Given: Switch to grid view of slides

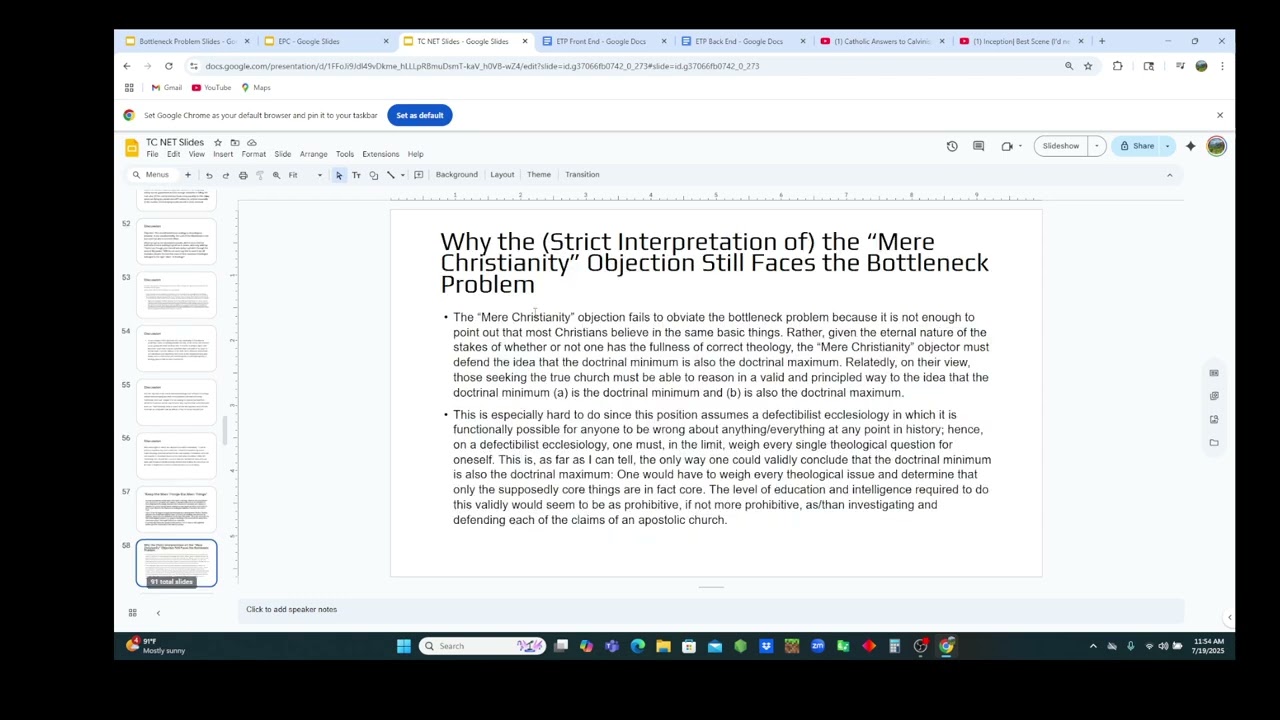Looking at the screenshot, I should coord(132,613).
